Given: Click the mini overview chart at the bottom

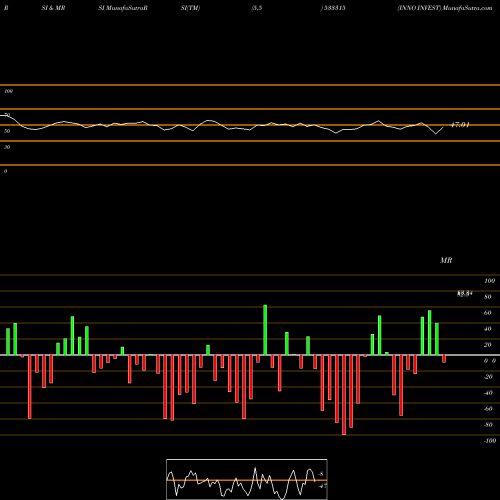Looking at the screenshot, I should tap(247, 479).
